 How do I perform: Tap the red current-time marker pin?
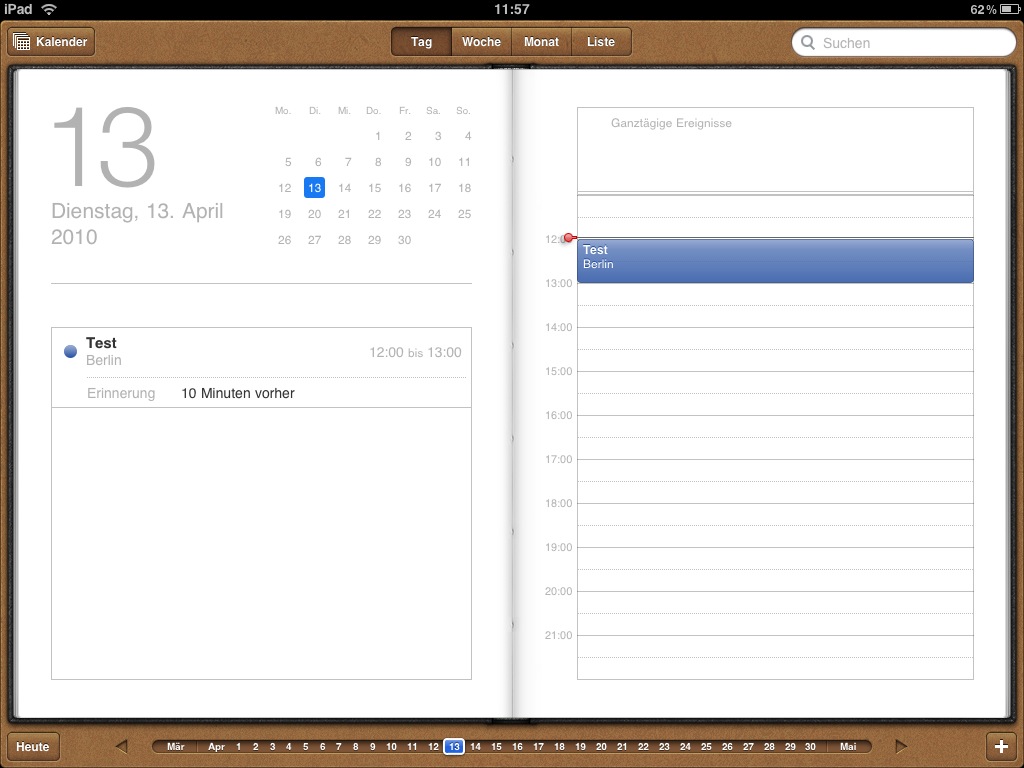568,238
